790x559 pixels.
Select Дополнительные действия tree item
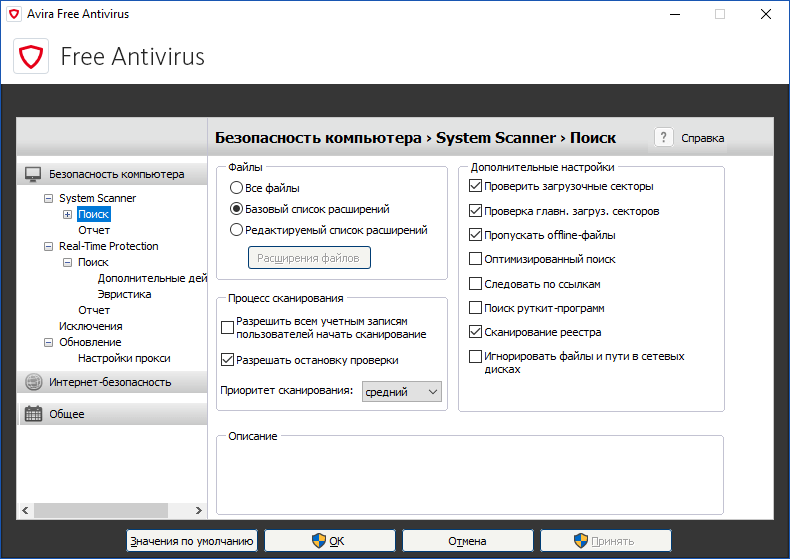[x=152, y=278]
